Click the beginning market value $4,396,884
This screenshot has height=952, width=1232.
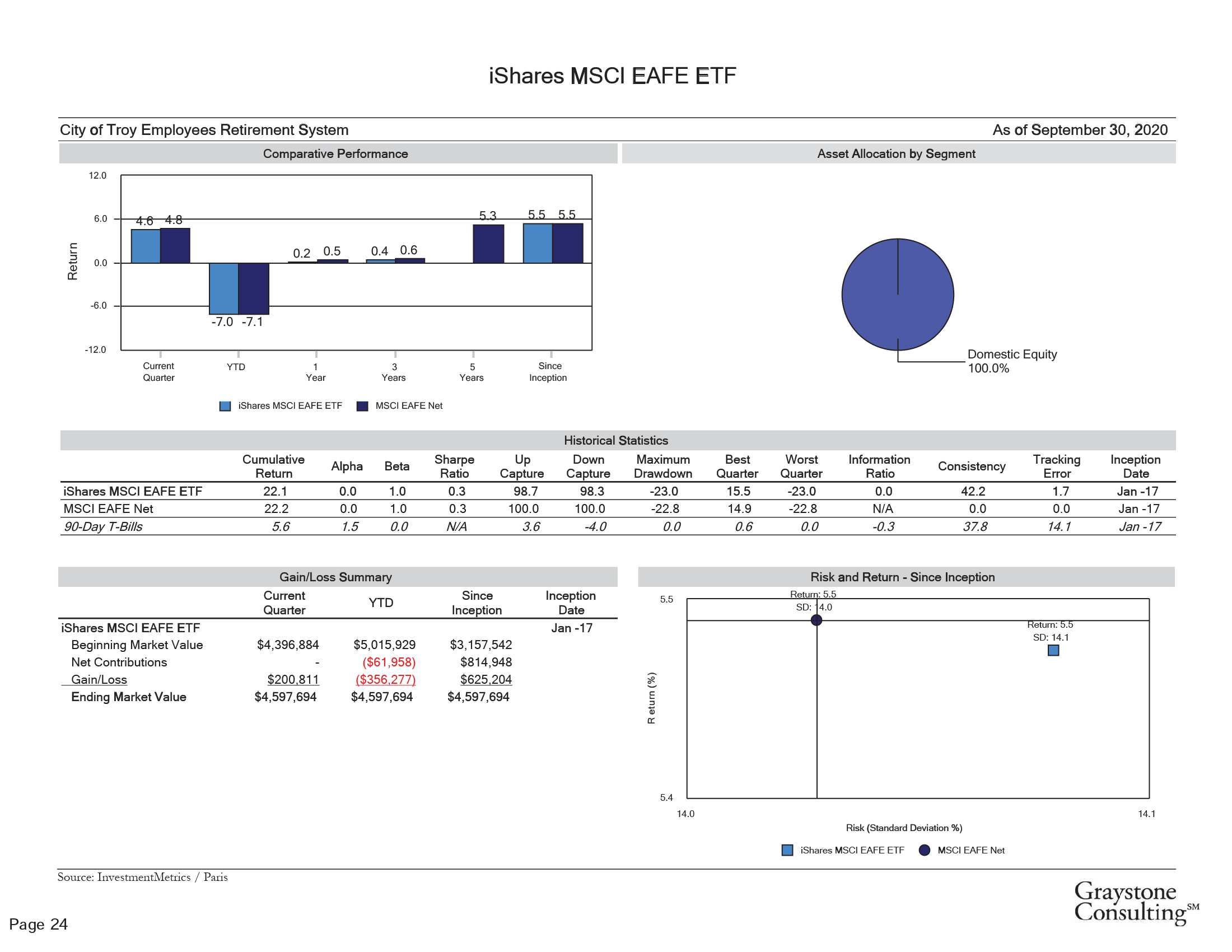[x=288, y=645]
